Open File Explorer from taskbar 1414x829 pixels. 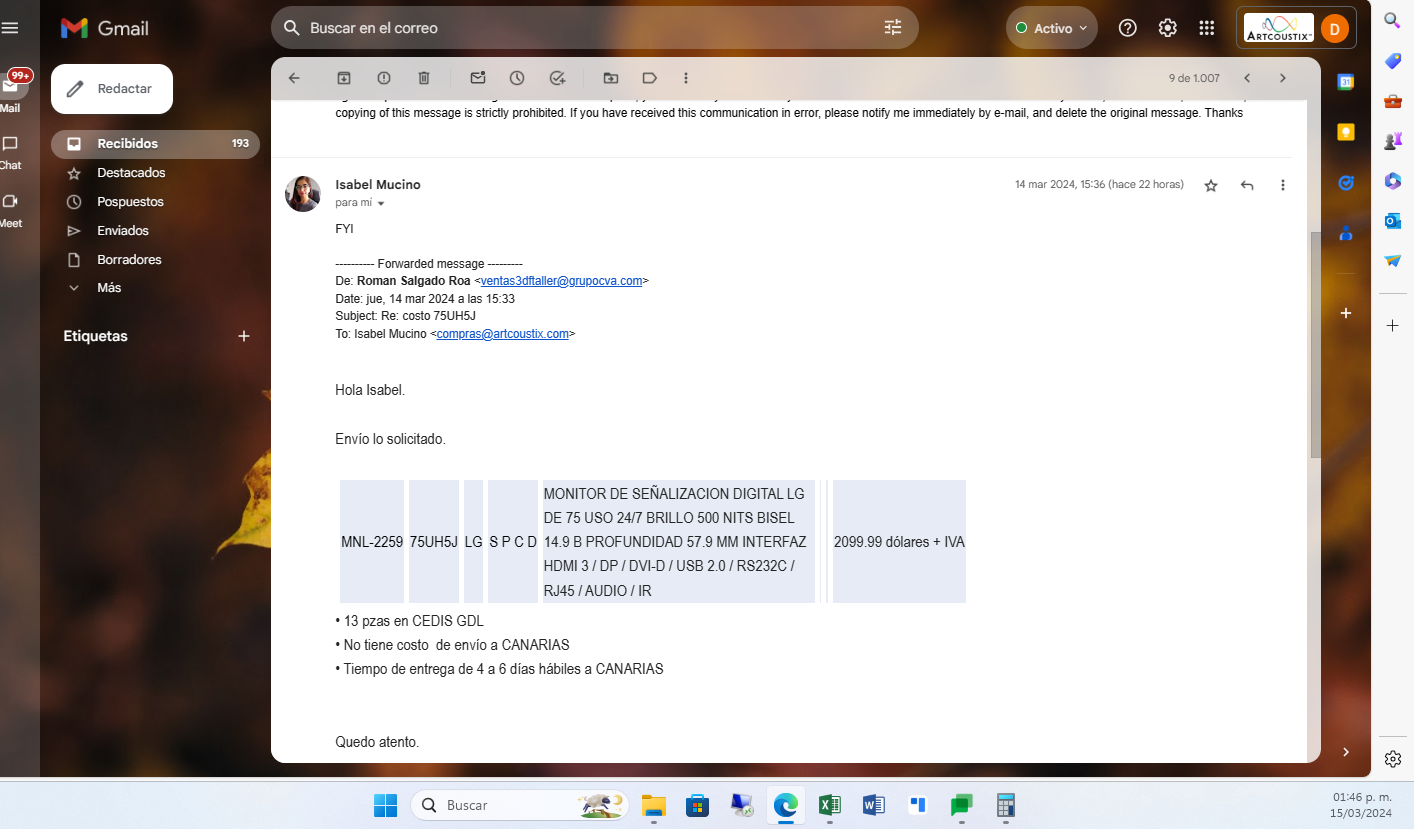coord(654,805)
